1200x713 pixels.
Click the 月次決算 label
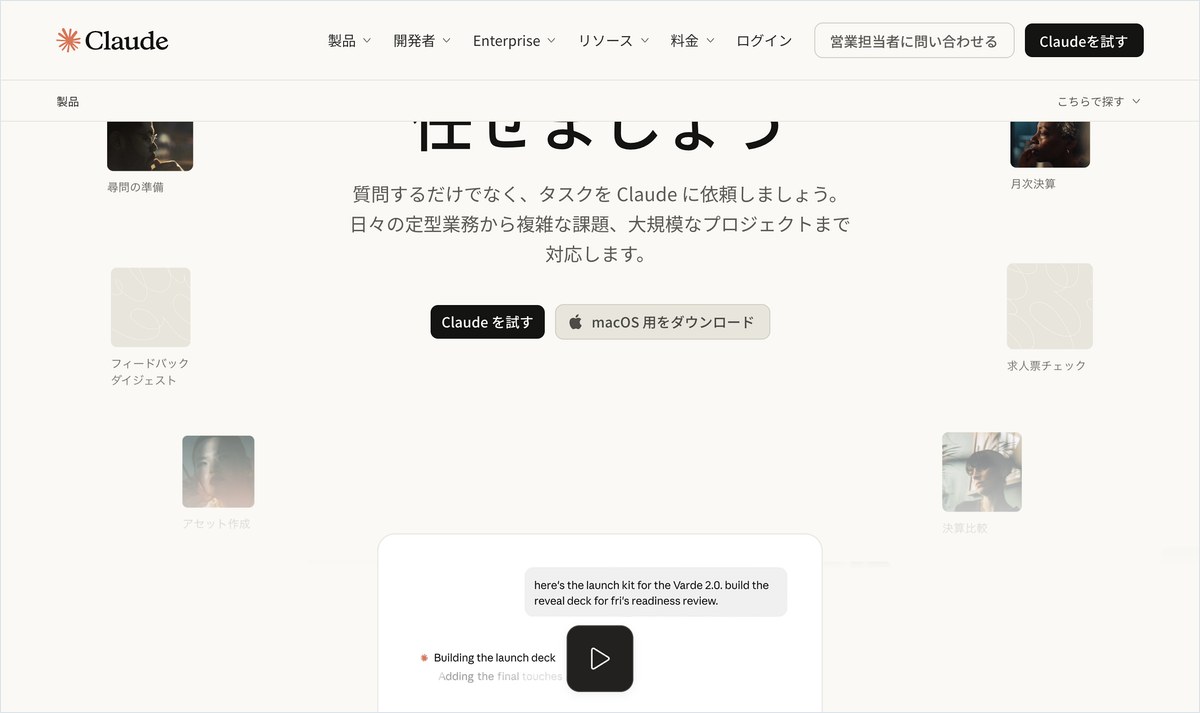pyautogui.click(x=1033, y=184)
